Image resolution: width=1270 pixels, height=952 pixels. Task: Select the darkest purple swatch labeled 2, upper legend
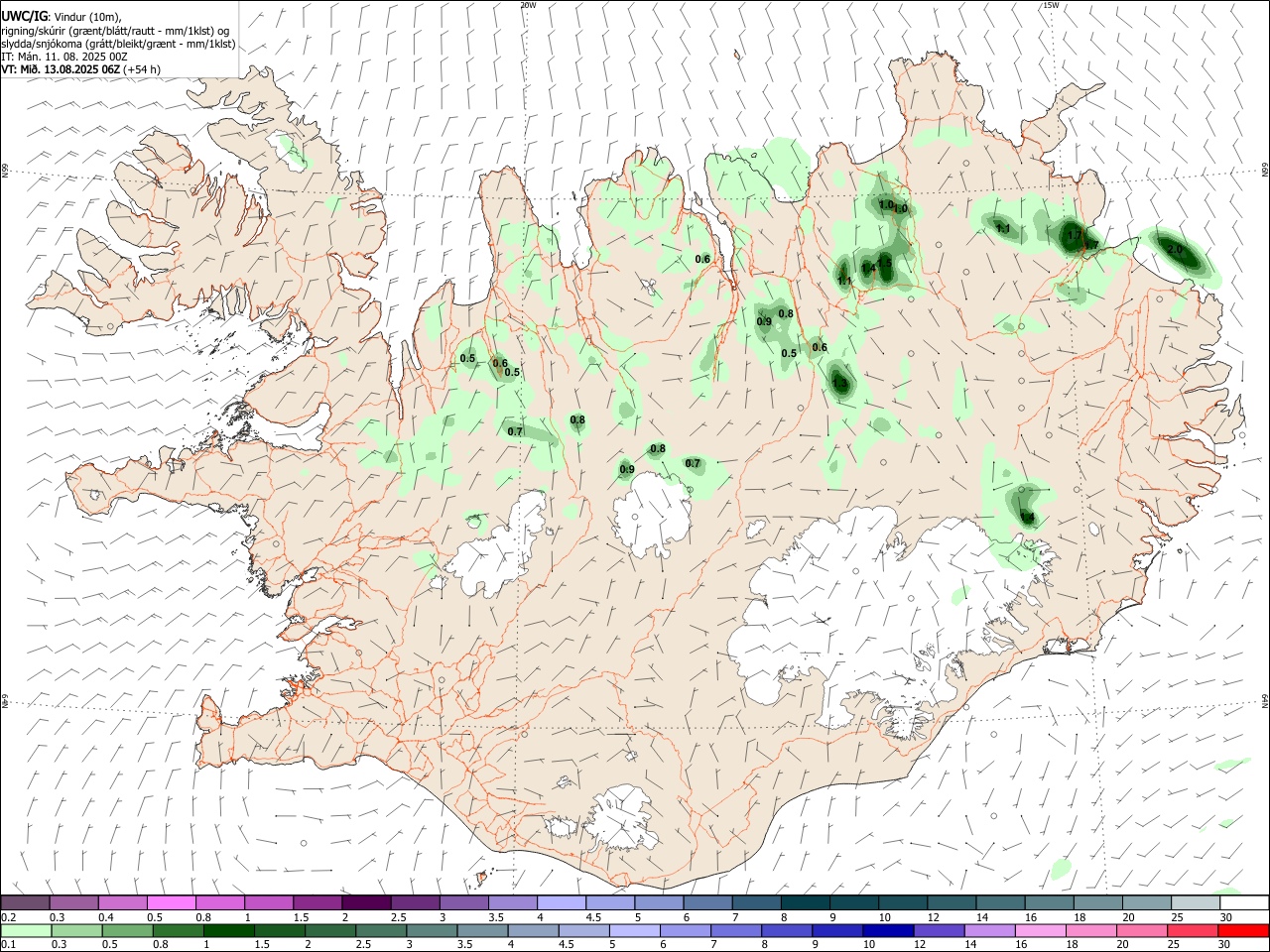(366, 902)
